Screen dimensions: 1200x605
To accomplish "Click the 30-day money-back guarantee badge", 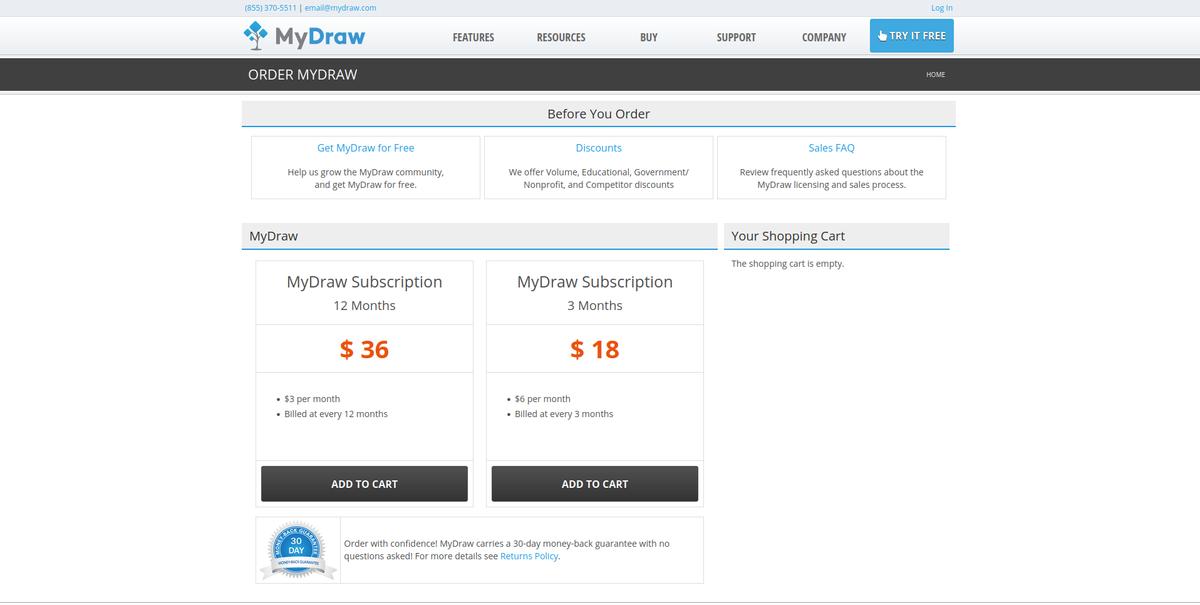I will pyautogui.click(x=297, y=549).
